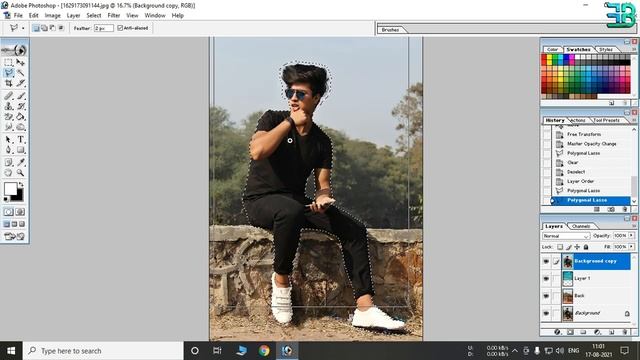The image size is (640, 360).
Task: Open the Filter menu
Action: [114, 16]
